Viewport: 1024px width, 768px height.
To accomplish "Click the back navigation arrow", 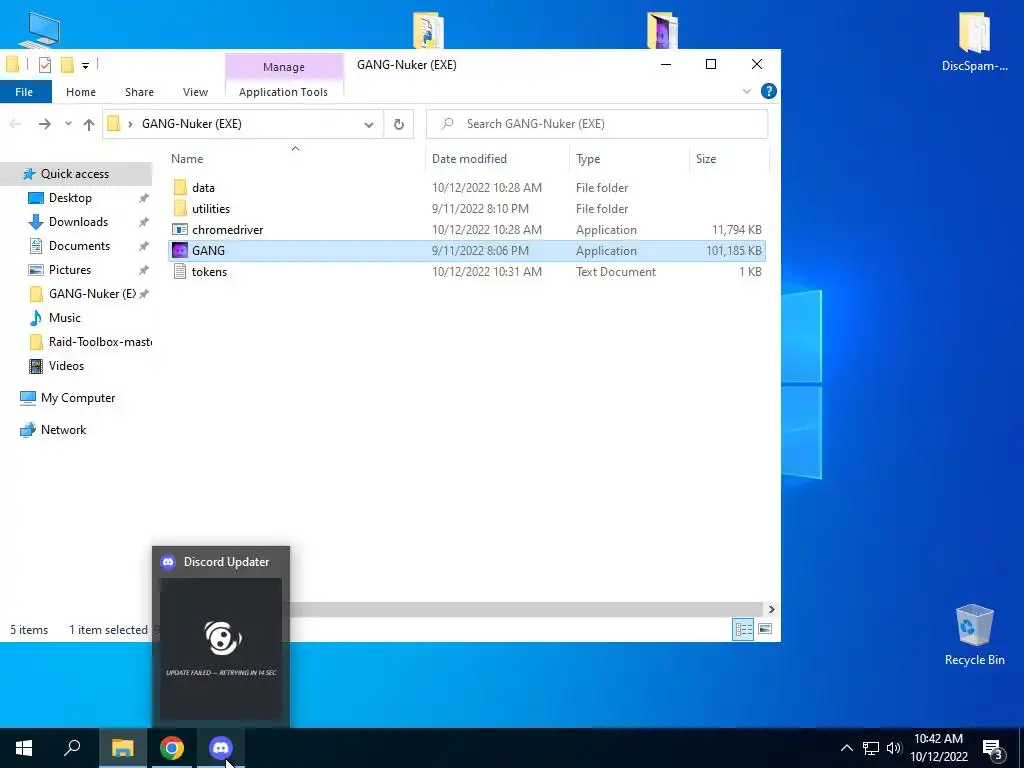I will [16, 123].
